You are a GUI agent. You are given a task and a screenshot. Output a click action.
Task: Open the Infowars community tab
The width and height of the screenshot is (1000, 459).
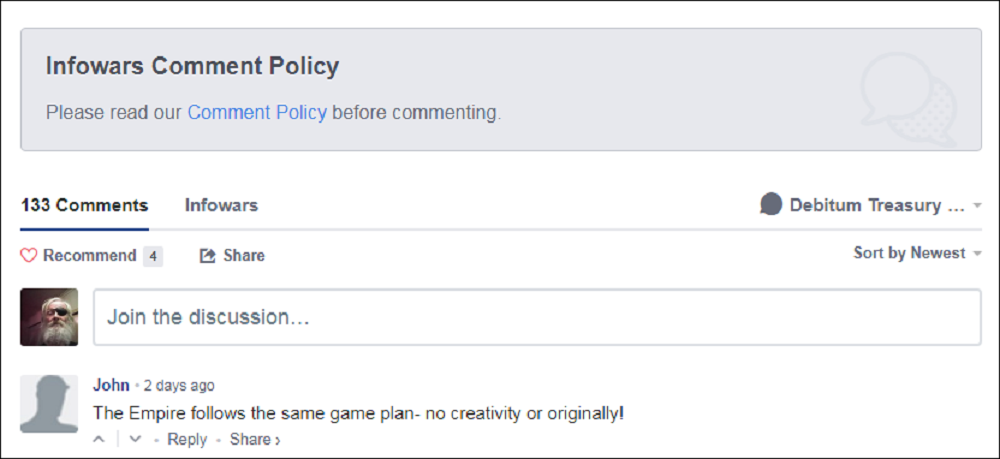click(221, 205)
